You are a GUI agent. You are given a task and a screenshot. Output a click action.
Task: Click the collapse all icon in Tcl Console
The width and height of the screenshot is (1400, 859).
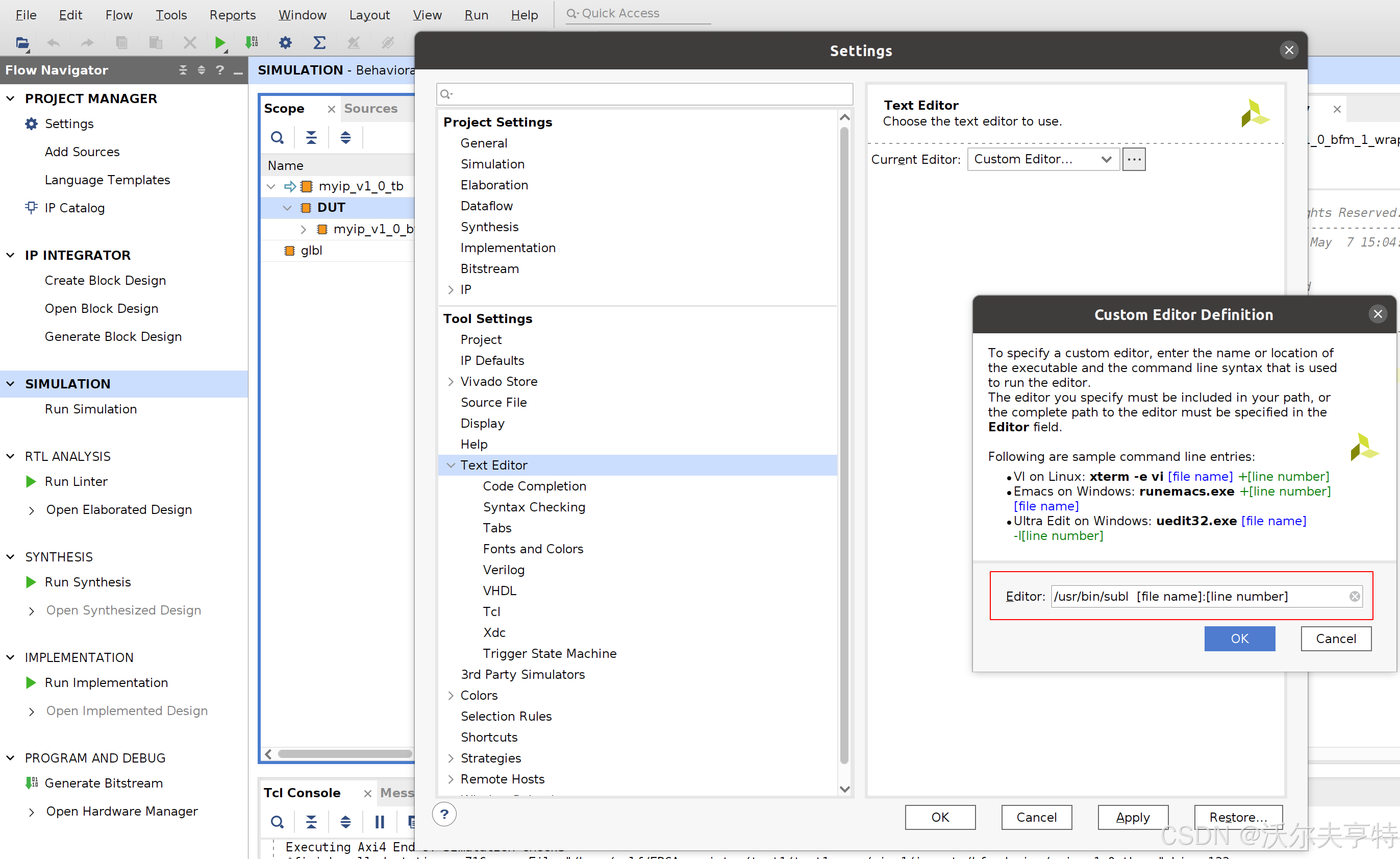[x=311, y=821]
